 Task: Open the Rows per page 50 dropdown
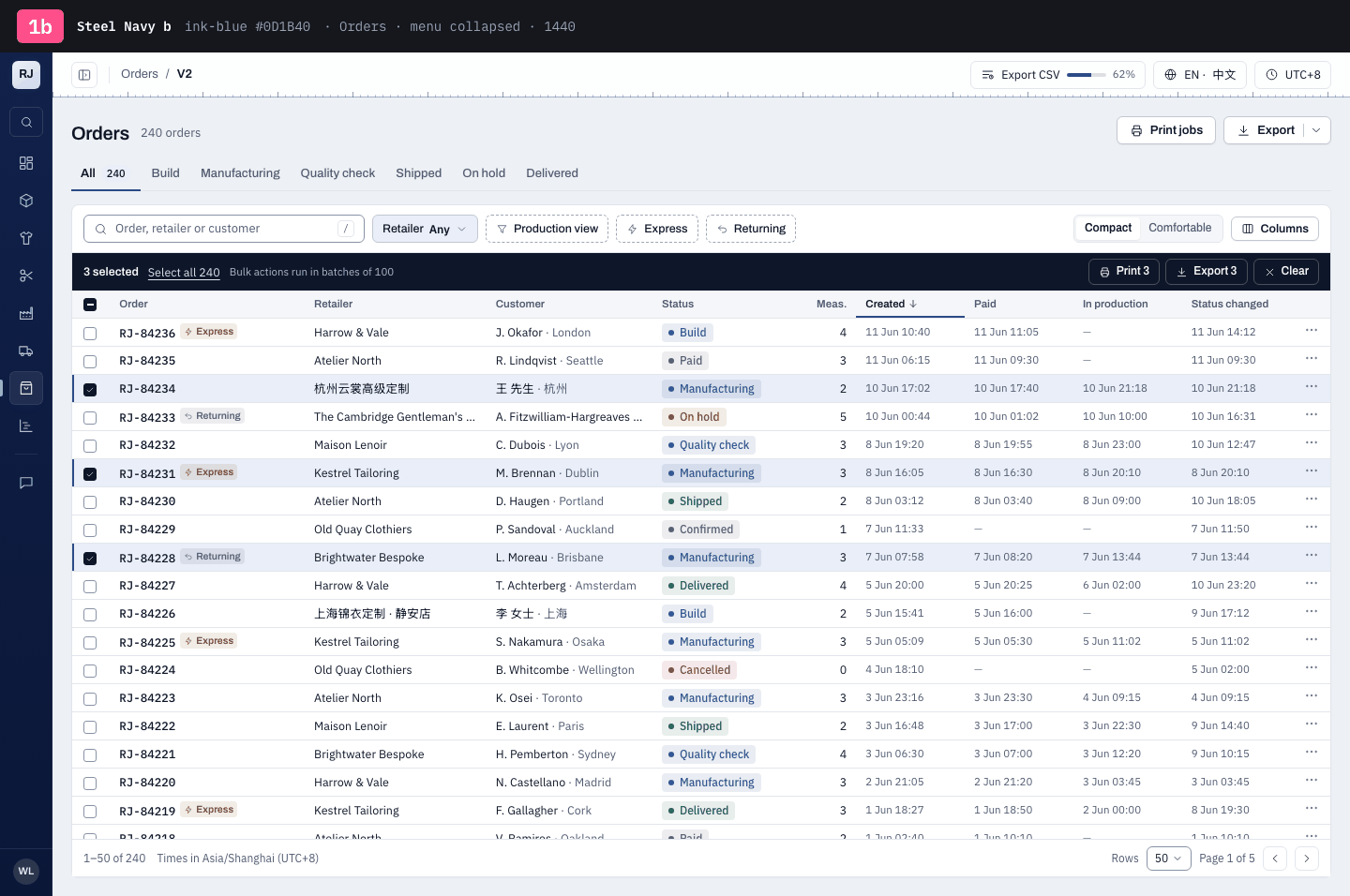(x=1168, y=859)
